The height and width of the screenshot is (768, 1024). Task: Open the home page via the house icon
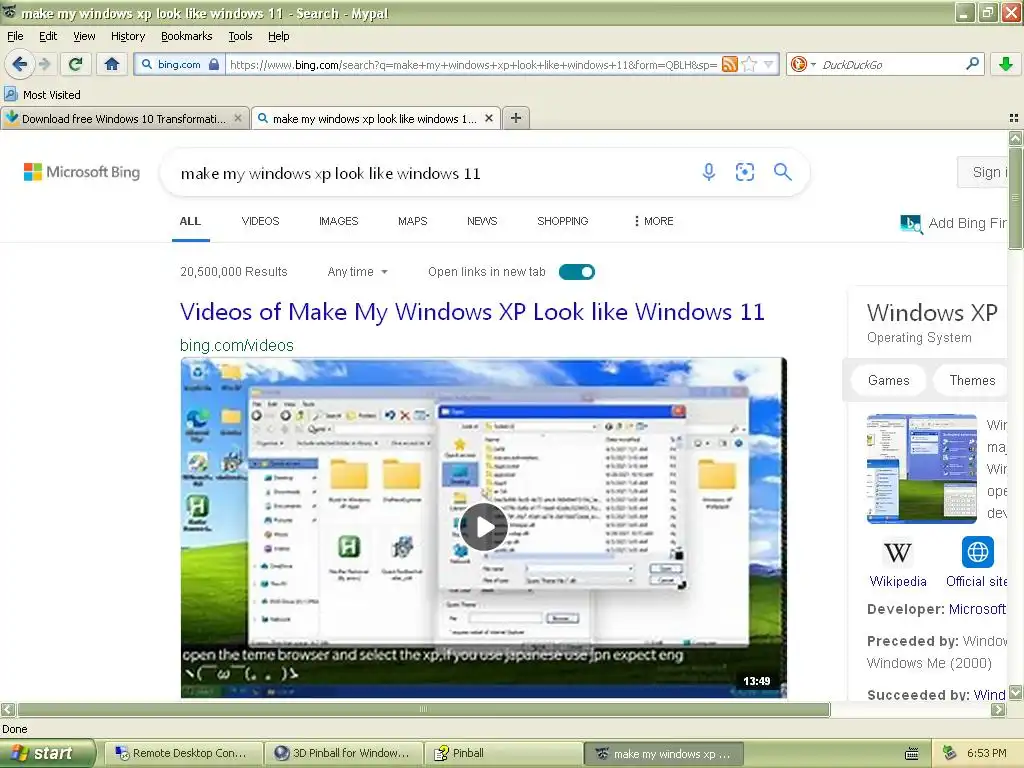click(x=112, y=64)
